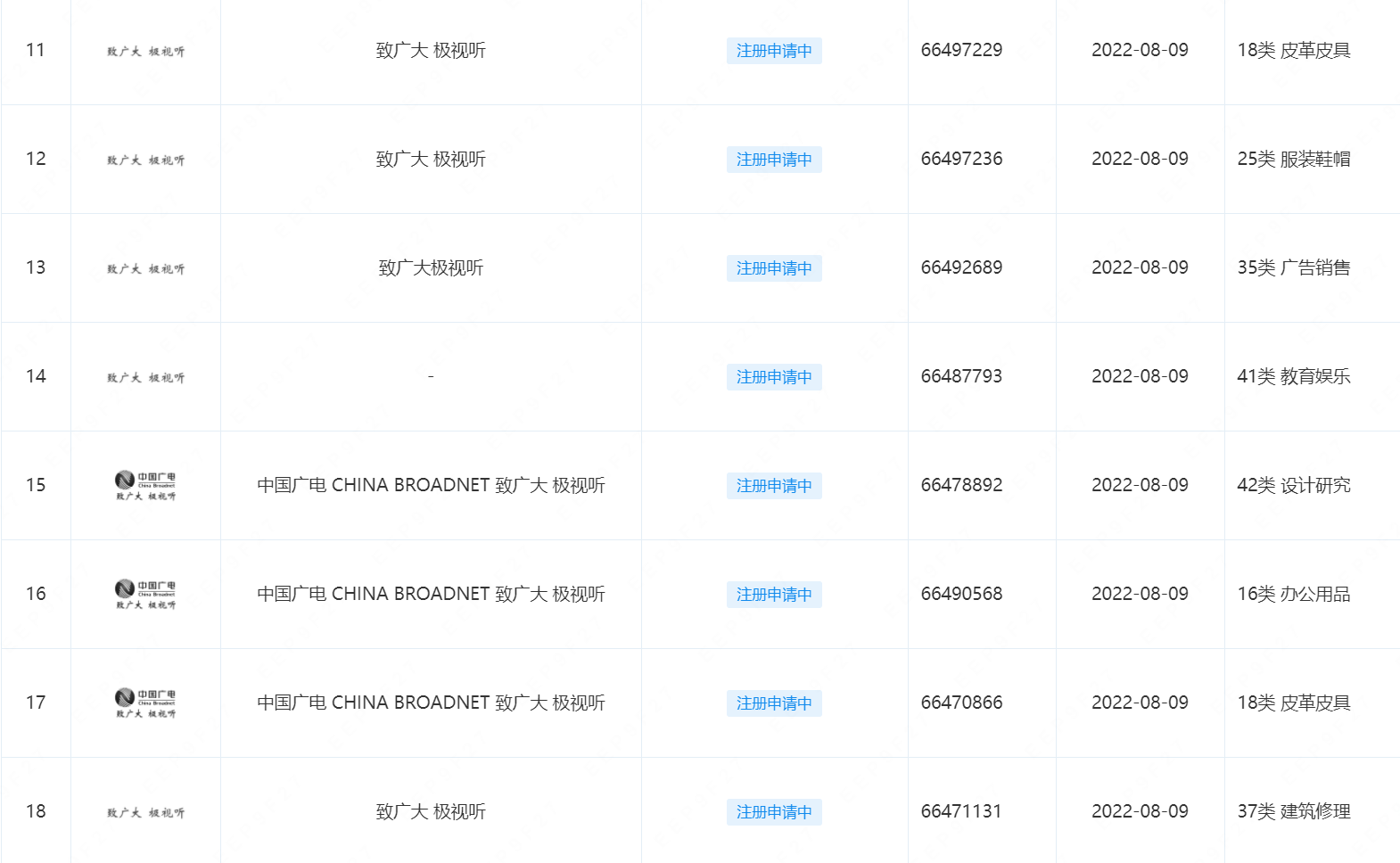Click 注册申请中 status tag in row 18
1400x863 pixels.
[x=774, y=812]
